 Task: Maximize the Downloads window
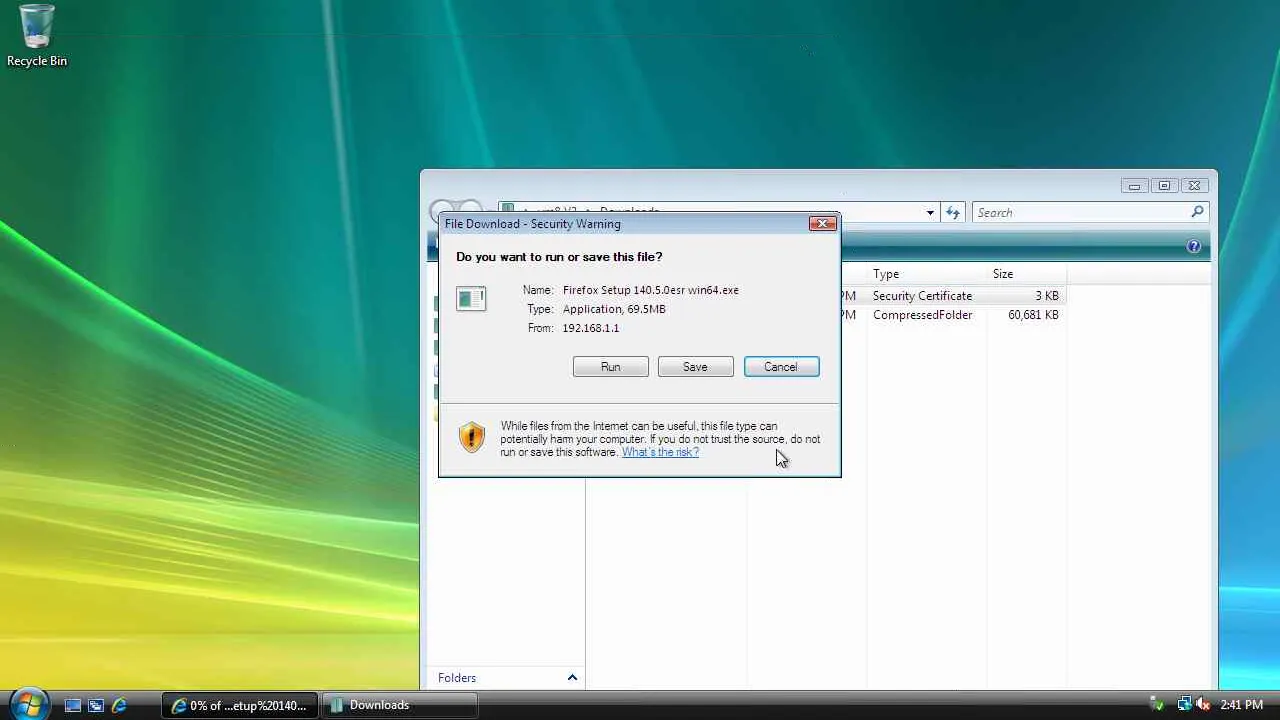click(x=1164, y=186)
